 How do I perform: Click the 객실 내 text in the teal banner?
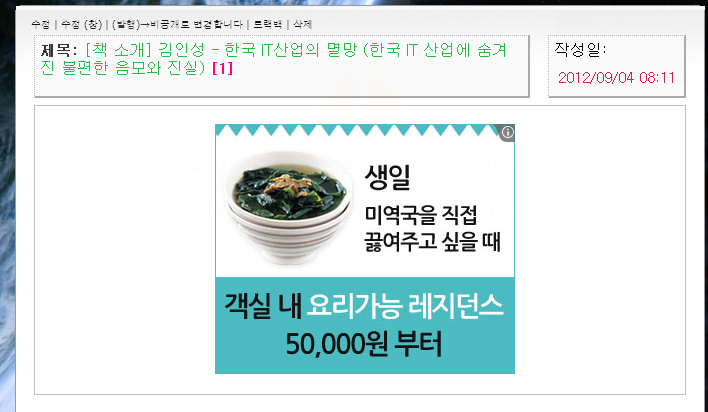[x=263, y=306]
